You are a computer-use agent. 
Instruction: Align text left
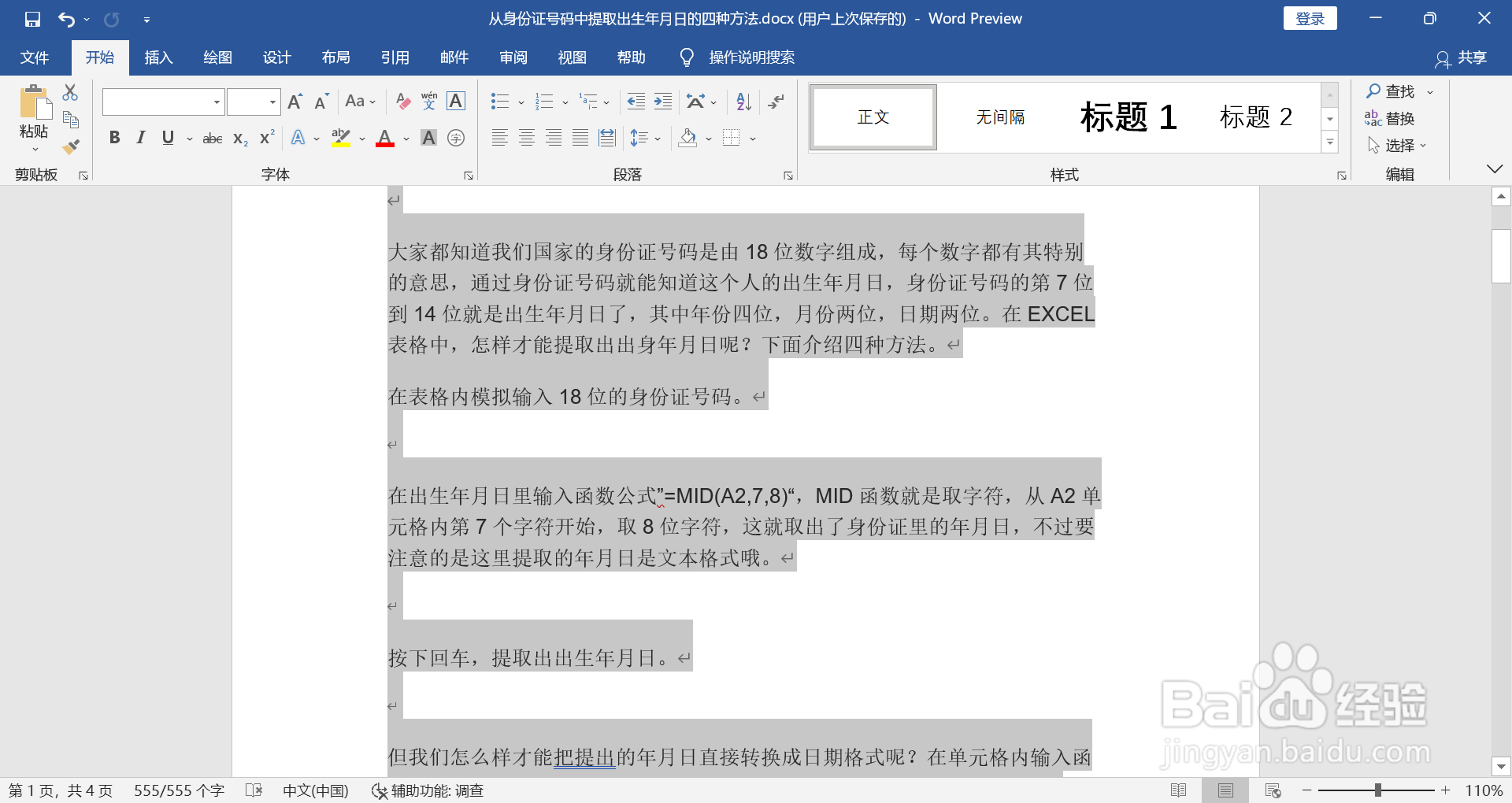point(500,139)
